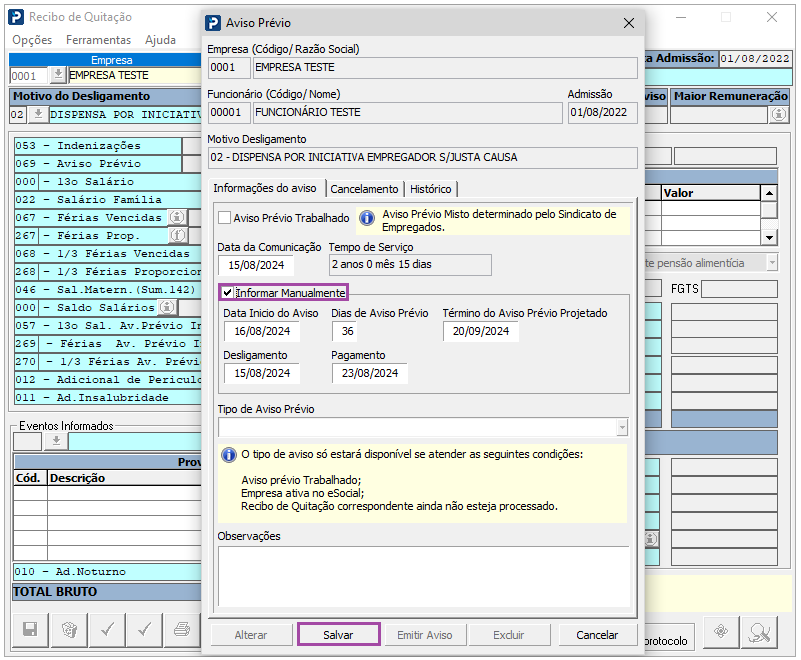
Task: Click the 'f' icon on the Férias Prop. row
Action: [177, 235]
